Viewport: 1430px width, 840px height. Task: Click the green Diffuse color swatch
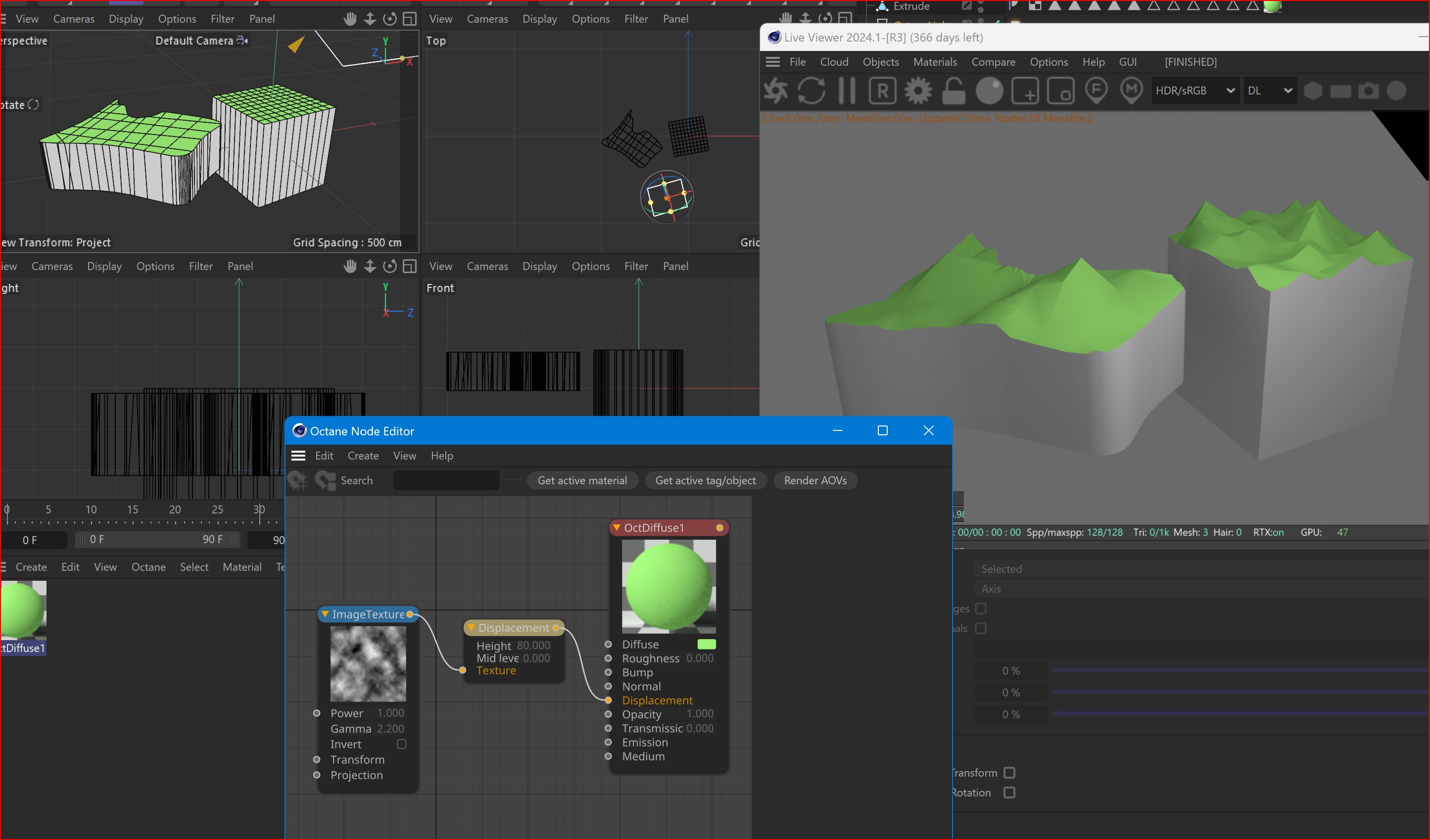(706, 644)
